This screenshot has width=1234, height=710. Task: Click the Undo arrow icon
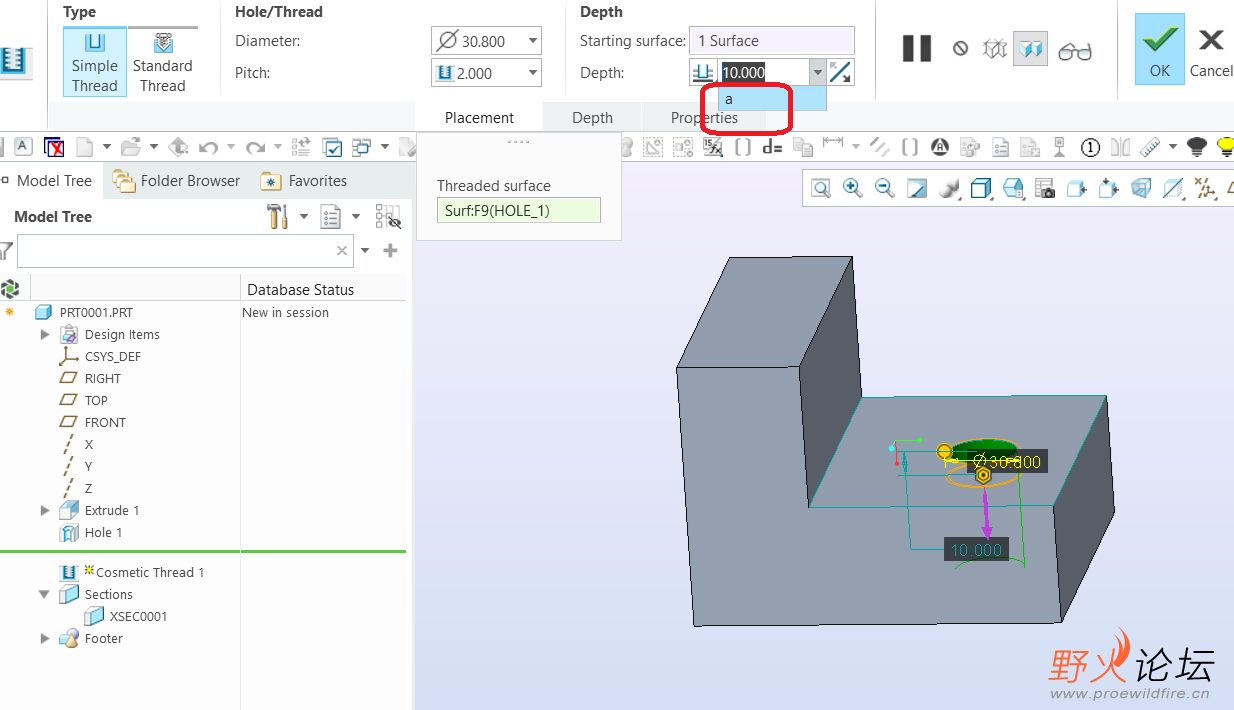click(x=208, y=147)
